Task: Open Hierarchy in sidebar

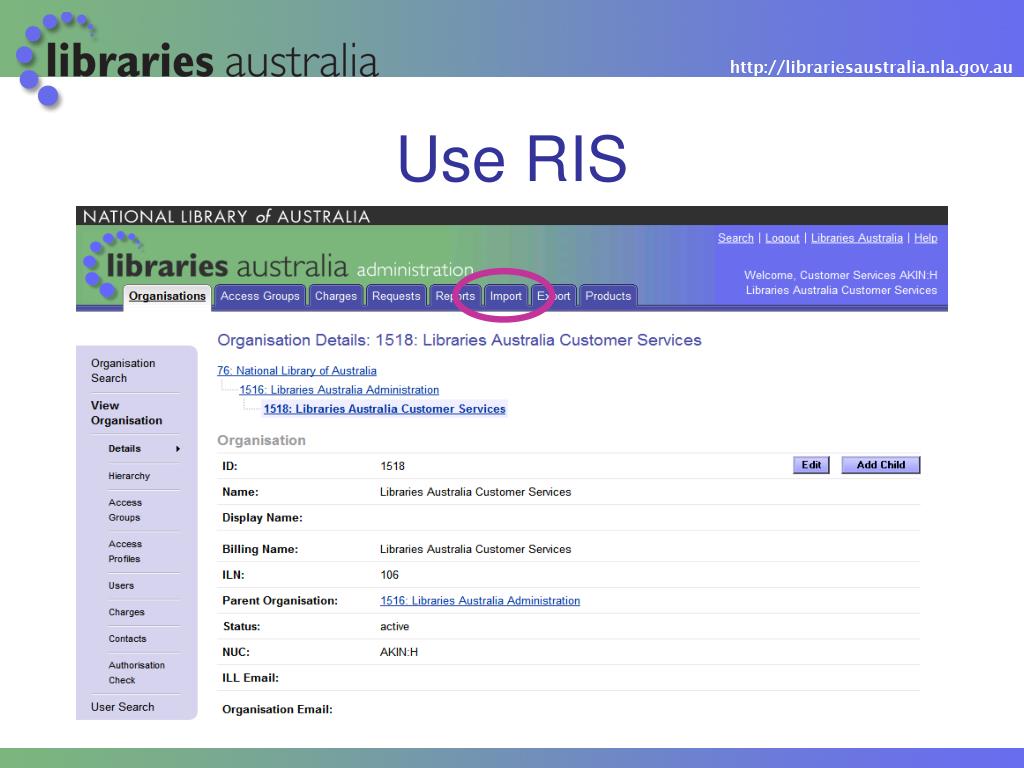Action: pyautogui.click(x=129, y=476)
